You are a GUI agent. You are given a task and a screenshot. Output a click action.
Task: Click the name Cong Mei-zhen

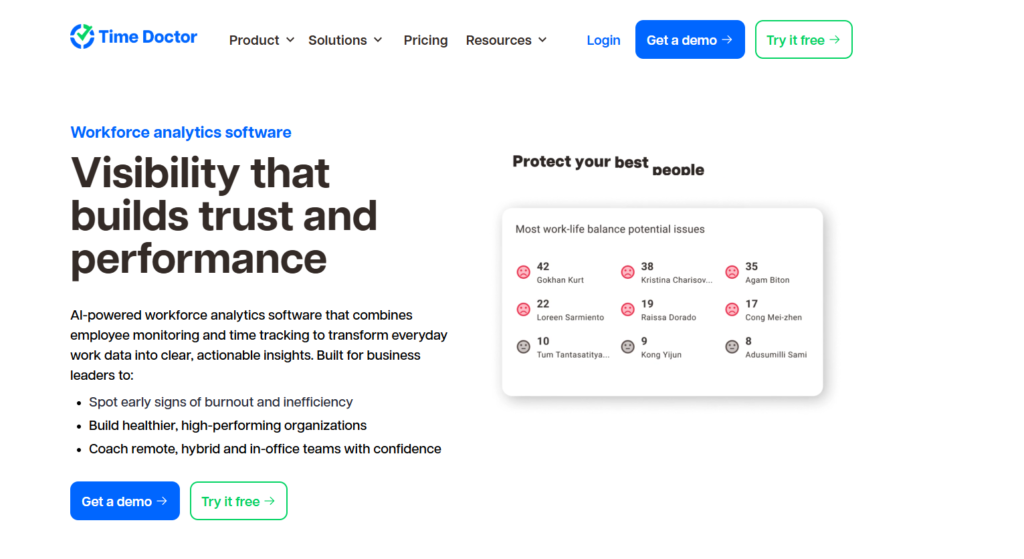773,317
